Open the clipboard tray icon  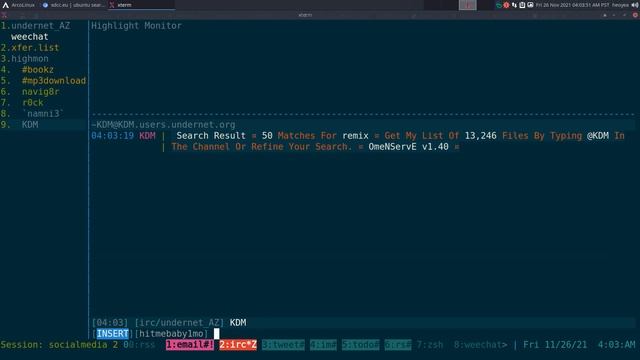coord(522,5)
